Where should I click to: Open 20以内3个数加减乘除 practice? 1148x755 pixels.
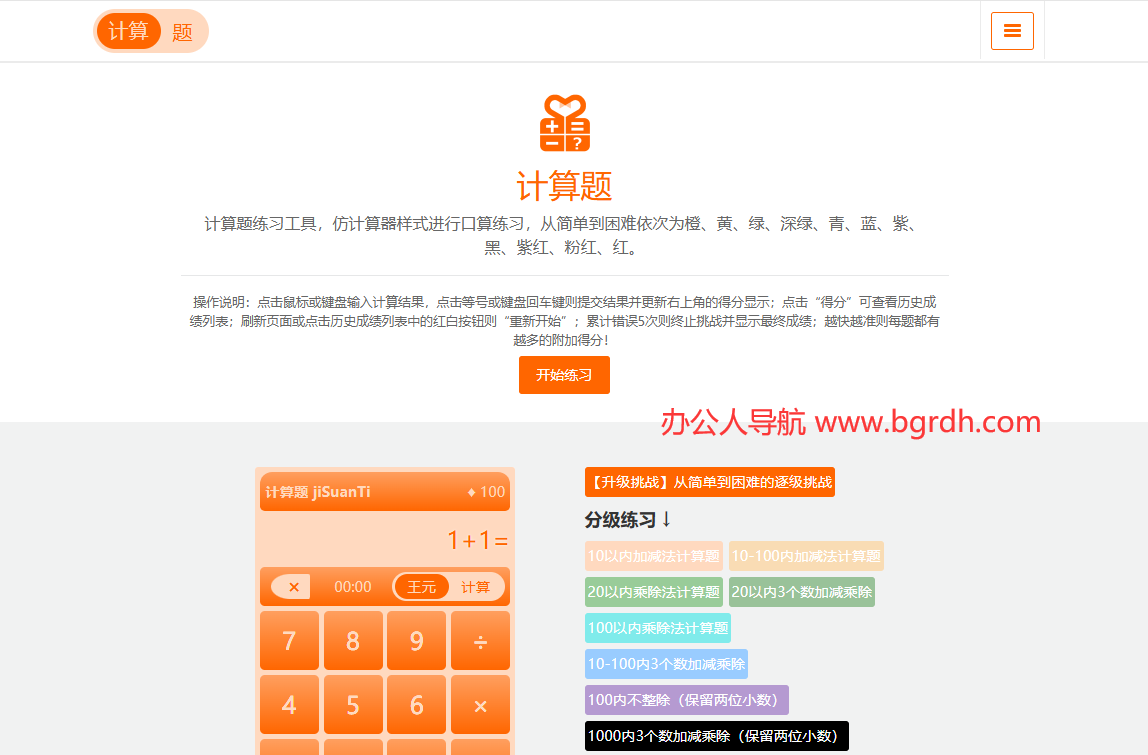802,592
